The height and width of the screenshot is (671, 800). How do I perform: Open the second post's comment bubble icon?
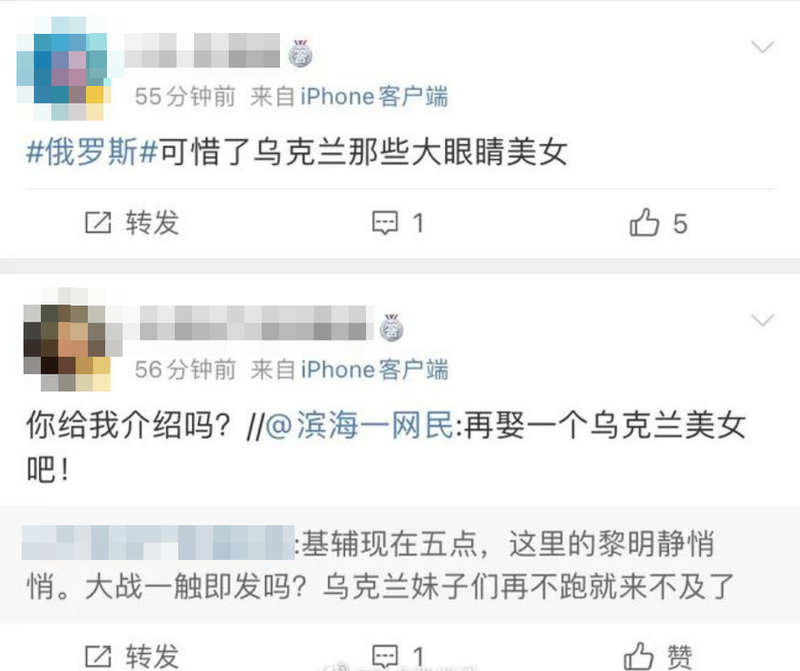tap(385, 657)
